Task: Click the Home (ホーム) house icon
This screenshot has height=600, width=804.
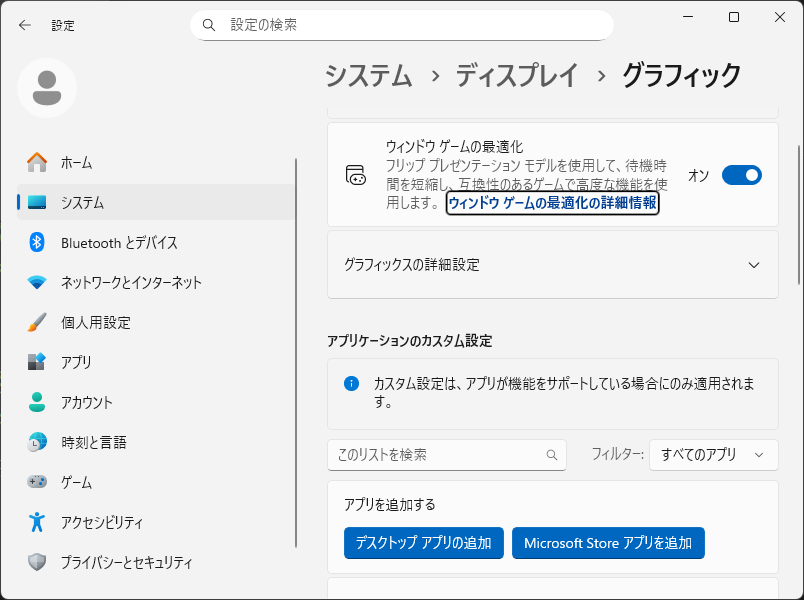Action: (x=37, y=162)
